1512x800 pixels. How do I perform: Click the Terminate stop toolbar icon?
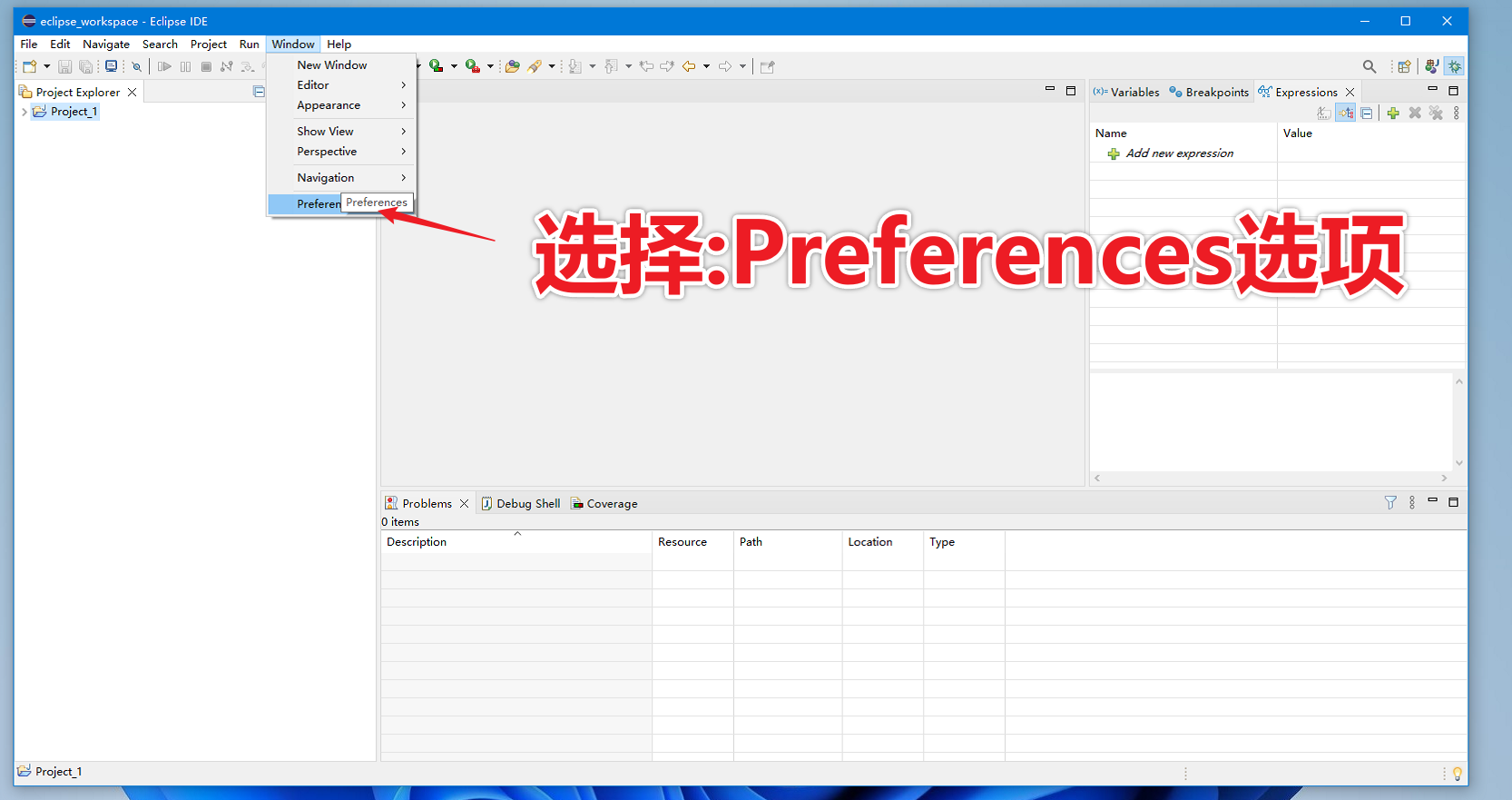coord(206,66)
